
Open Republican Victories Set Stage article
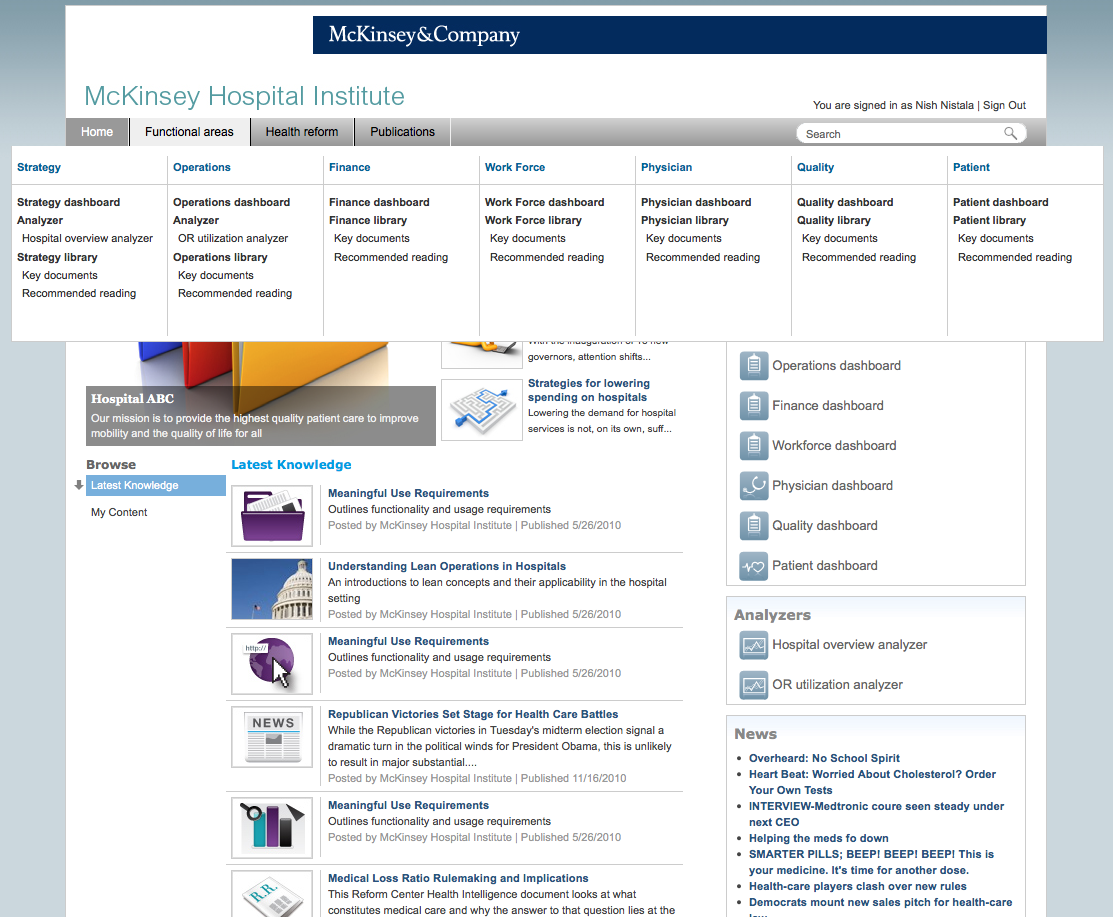(473, 714)
